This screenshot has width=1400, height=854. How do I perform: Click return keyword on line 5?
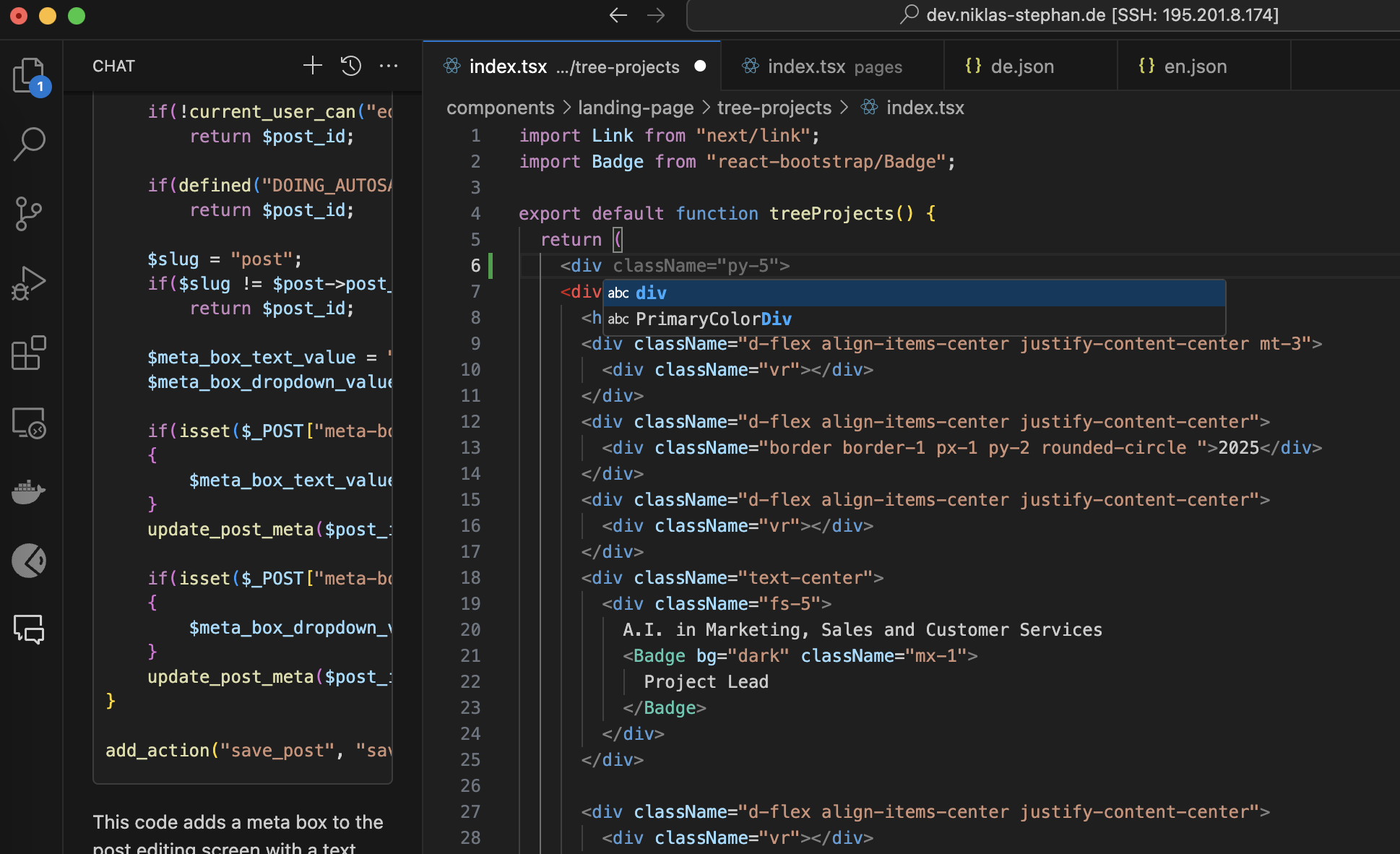(571, 239)
